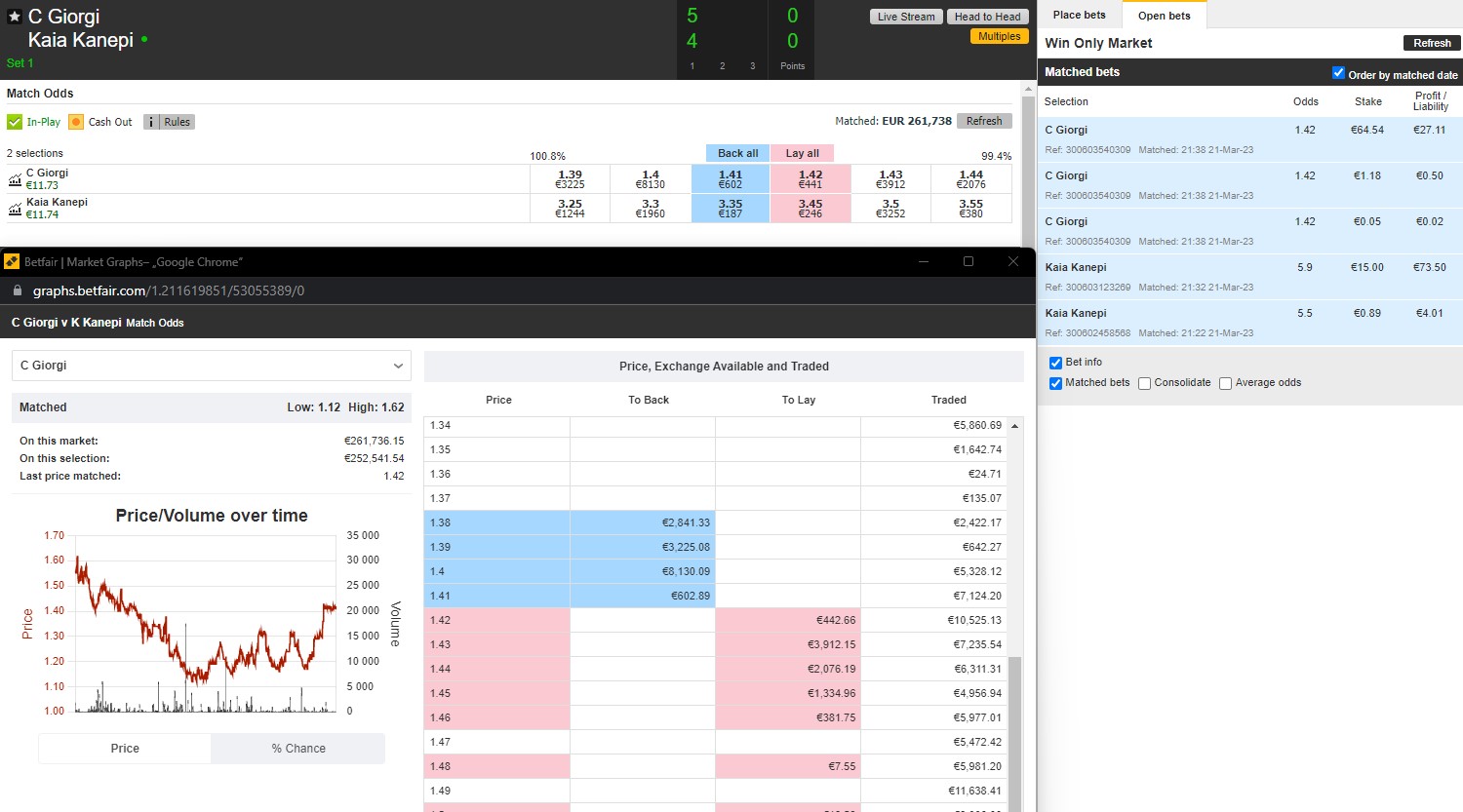Click the Cash Out orange icon
Image resolution: width=1463 pixels, height=812 pixels.
click(x=76, y=122)
